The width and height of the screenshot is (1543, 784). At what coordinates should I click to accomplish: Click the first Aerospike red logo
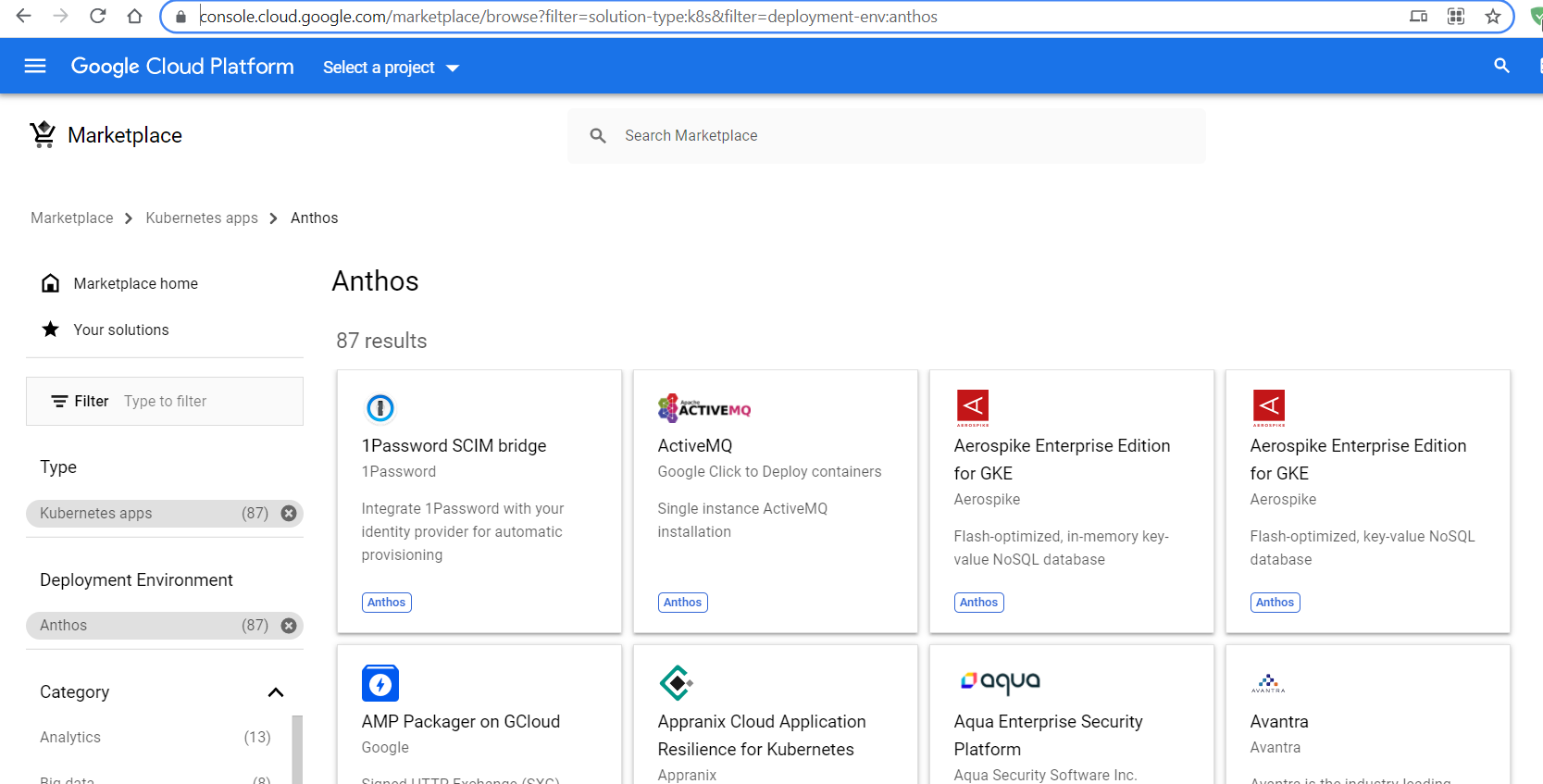[973, 407]
